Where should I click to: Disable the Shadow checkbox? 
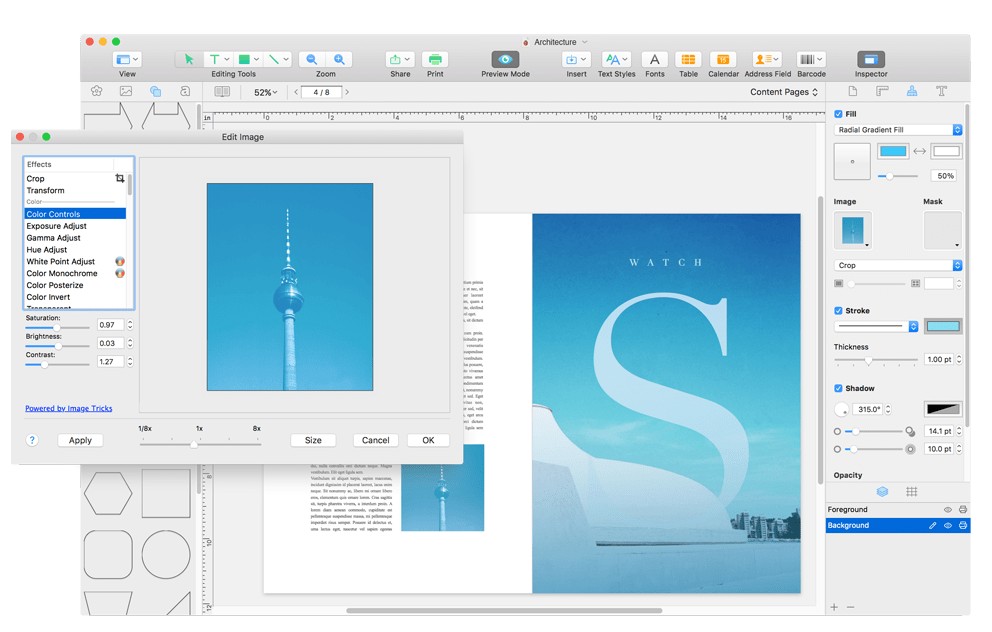tap(838, 388)
